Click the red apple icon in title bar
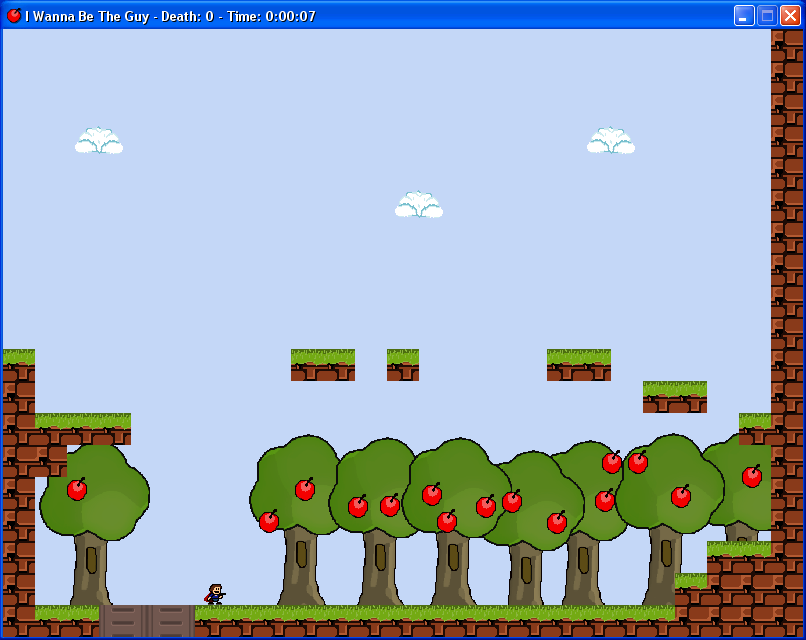 [14, 15]
